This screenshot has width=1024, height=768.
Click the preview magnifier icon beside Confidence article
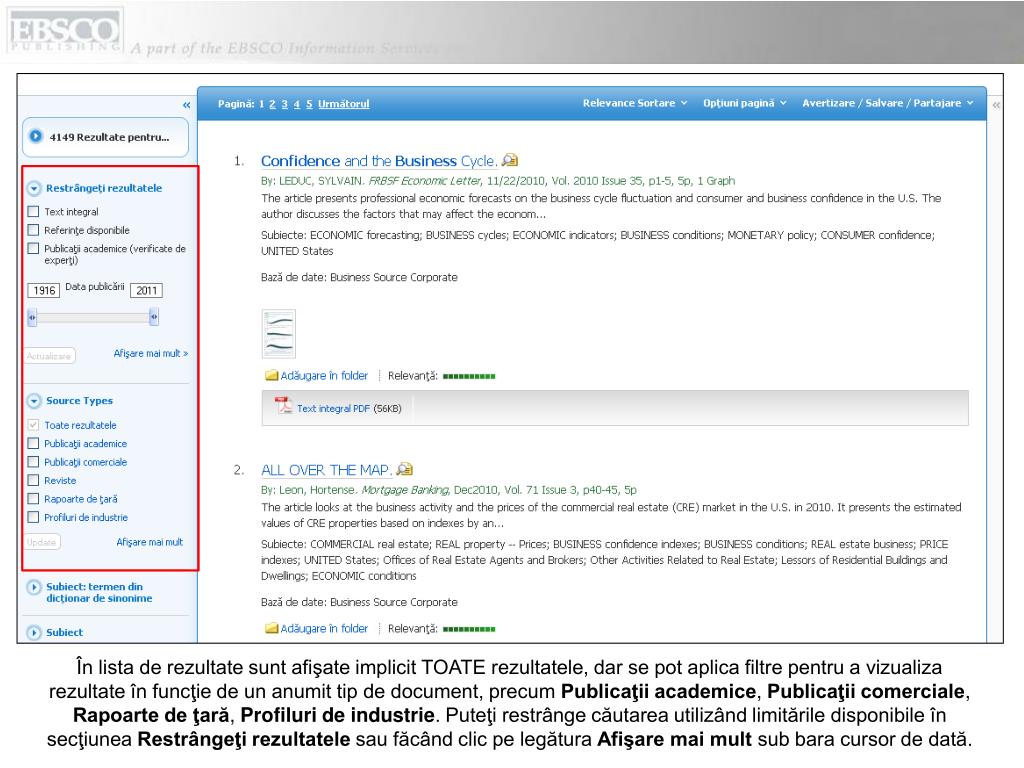[x=510, y=160]
